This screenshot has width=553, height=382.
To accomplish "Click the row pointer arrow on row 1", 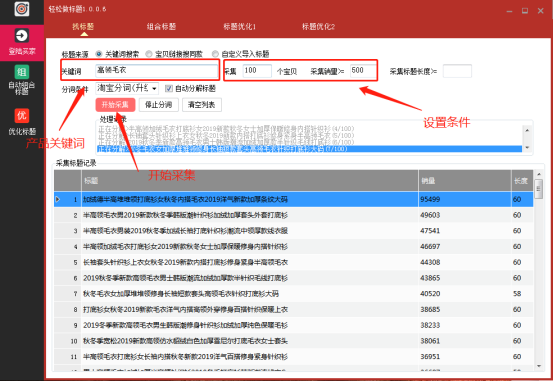I will pyautogui.click(x=58, y=200).
